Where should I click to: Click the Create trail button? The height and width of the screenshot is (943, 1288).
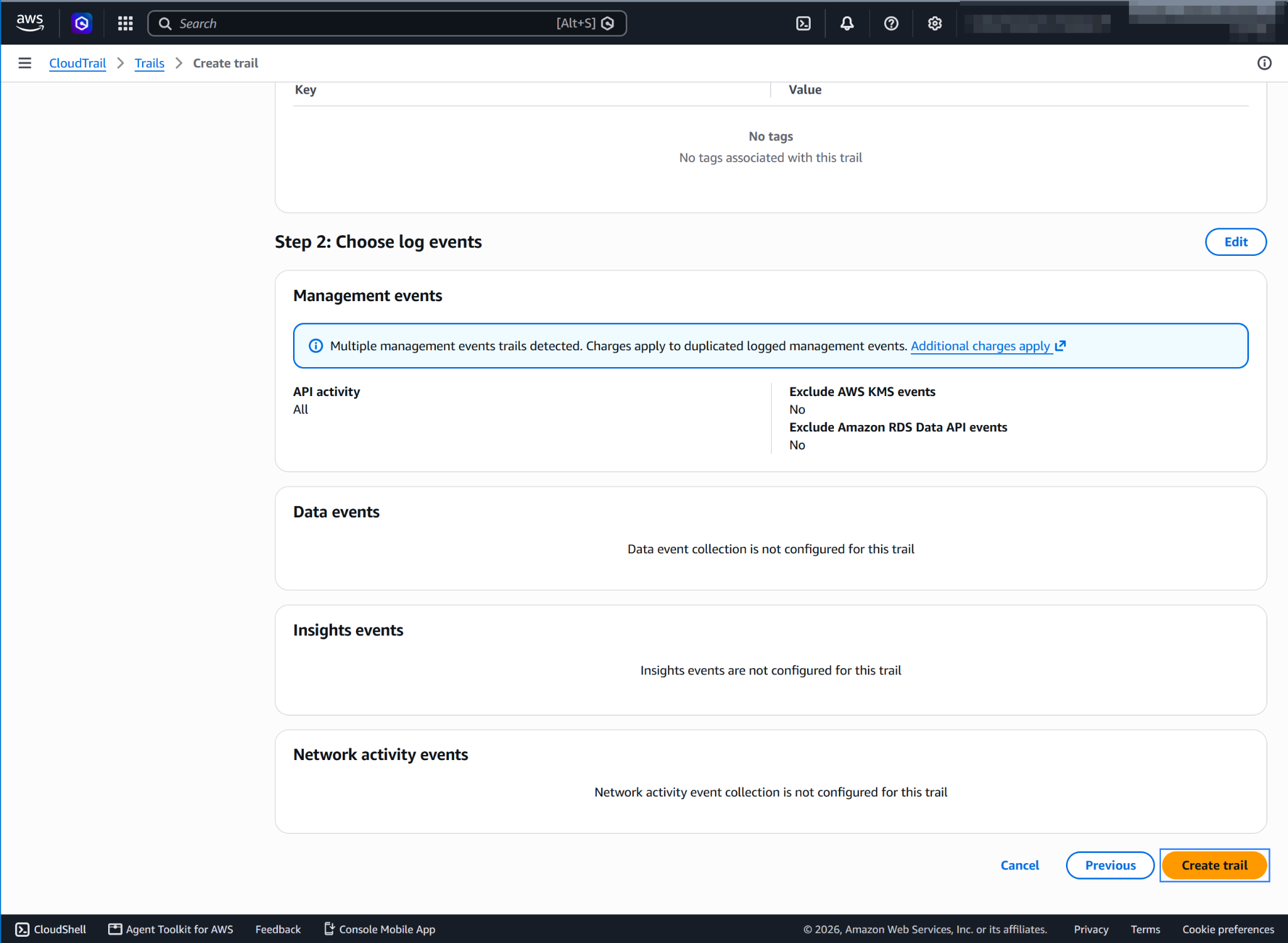pyautogui.click(x=1214, y=865)
